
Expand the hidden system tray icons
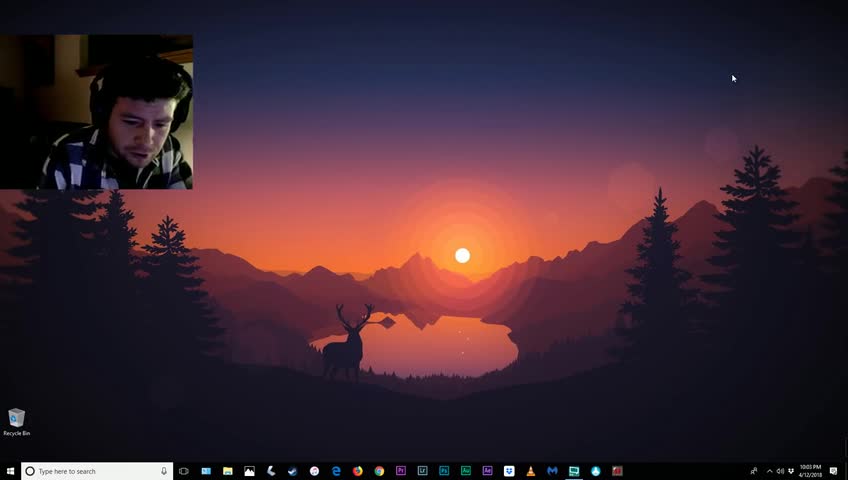pos(770,471)
